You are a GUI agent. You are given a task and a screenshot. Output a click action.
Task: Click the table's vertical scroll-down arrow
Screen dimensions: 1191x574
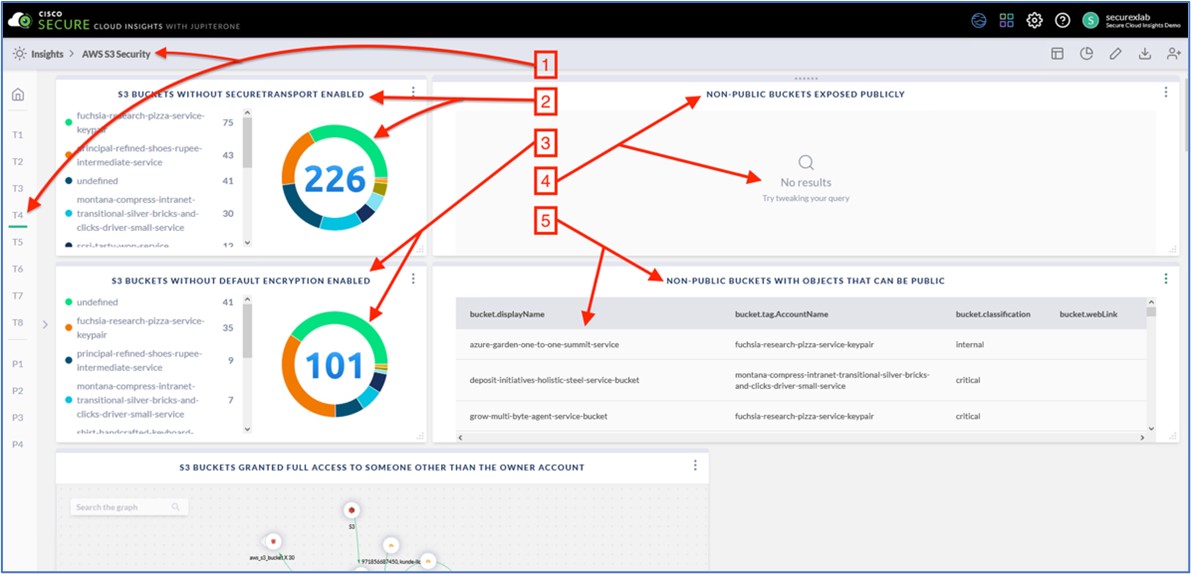1152,429
